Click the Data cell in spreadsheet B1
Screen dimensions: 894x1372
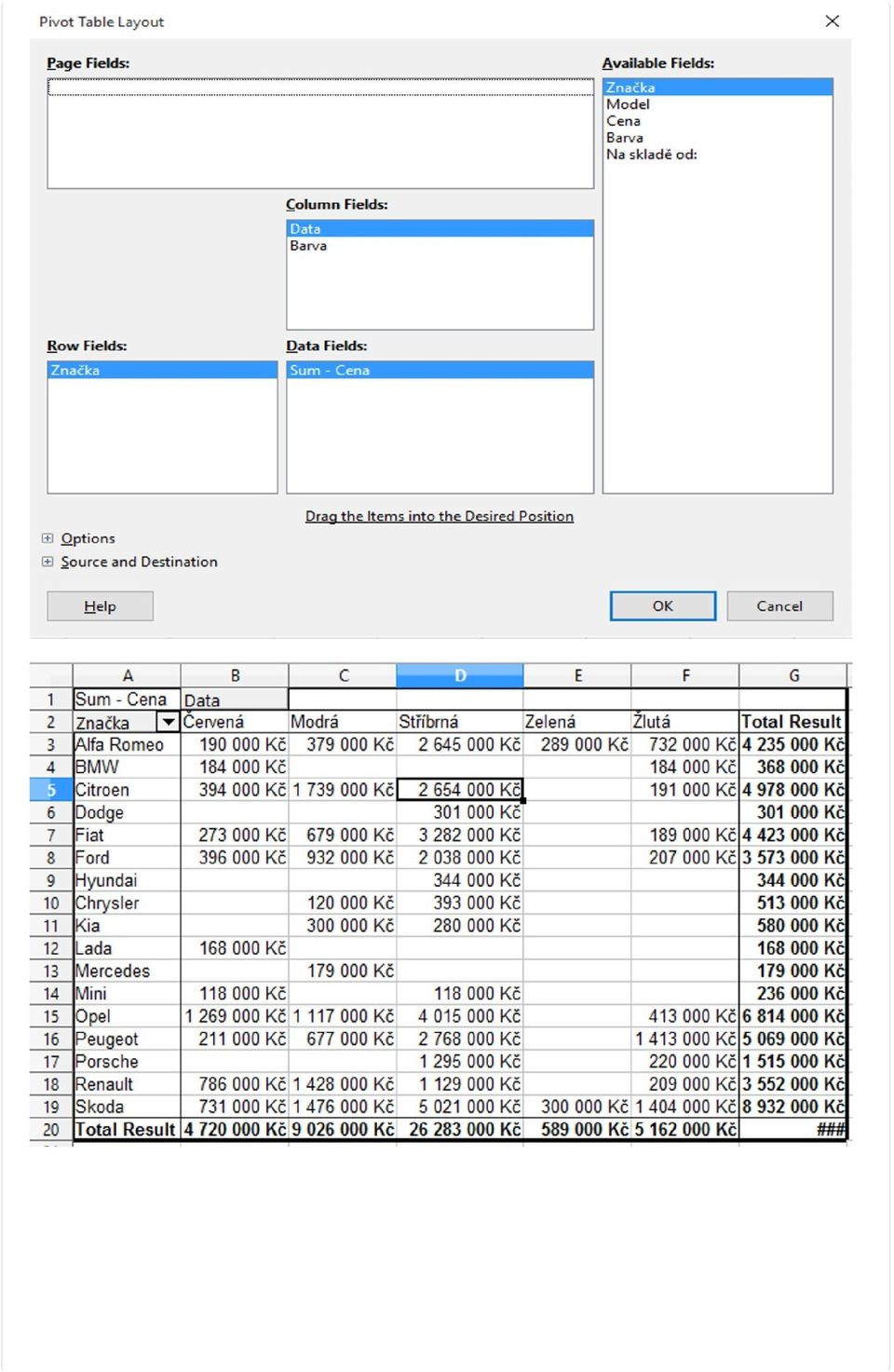(x=235, y=700)
